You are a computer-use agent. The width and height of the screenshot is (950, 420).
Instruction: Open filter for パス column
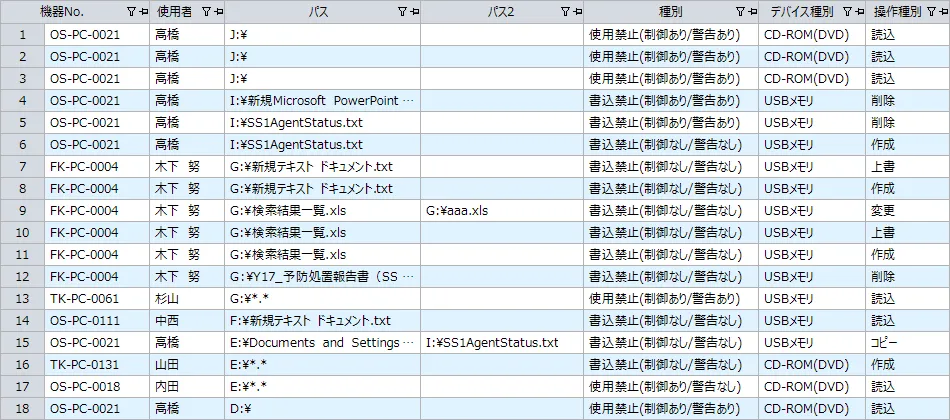click(402, 12)
